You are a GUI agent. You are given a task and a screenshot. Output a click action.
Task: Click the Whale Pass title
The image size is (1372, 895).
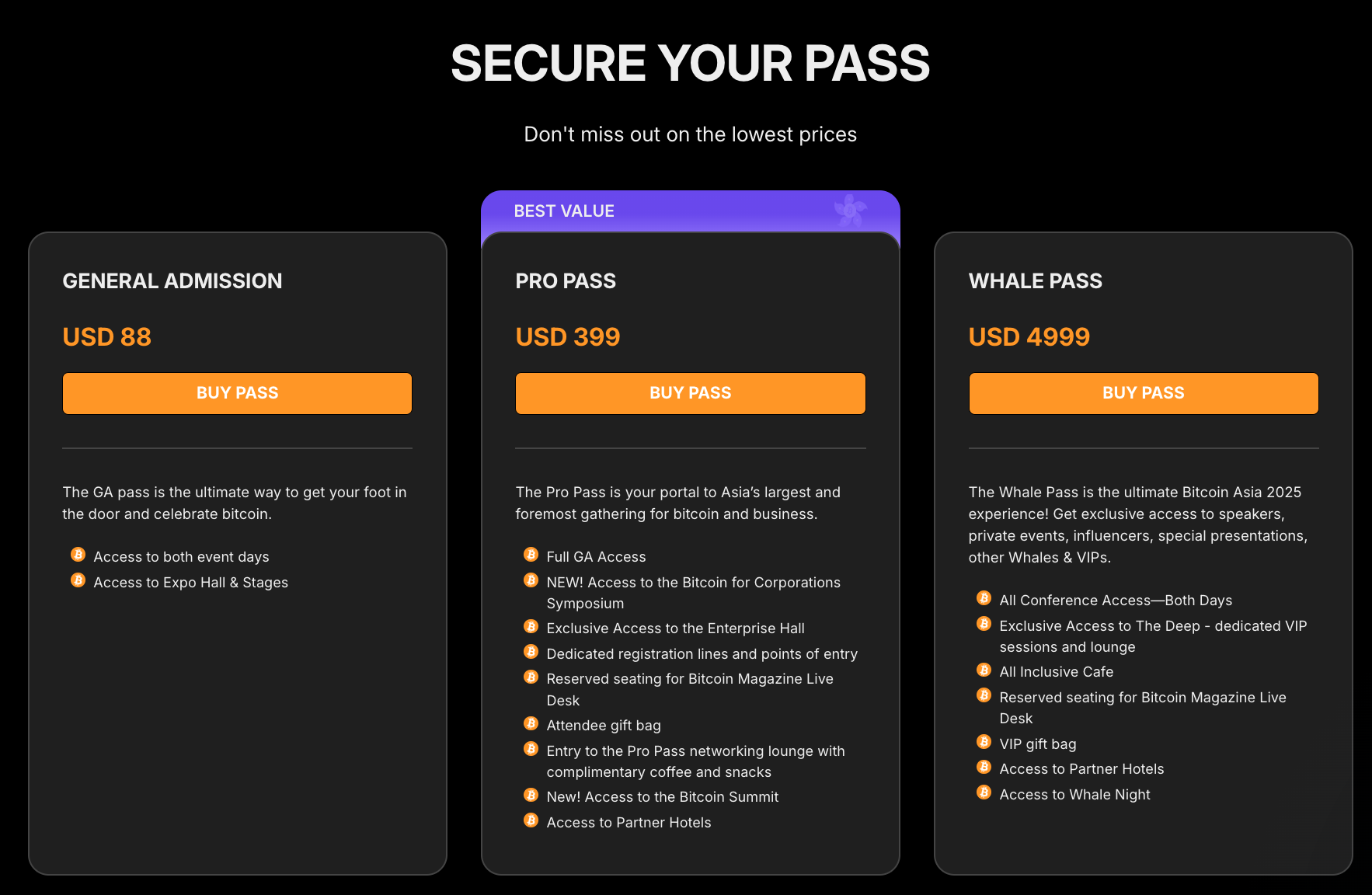tap(1035, 281)
